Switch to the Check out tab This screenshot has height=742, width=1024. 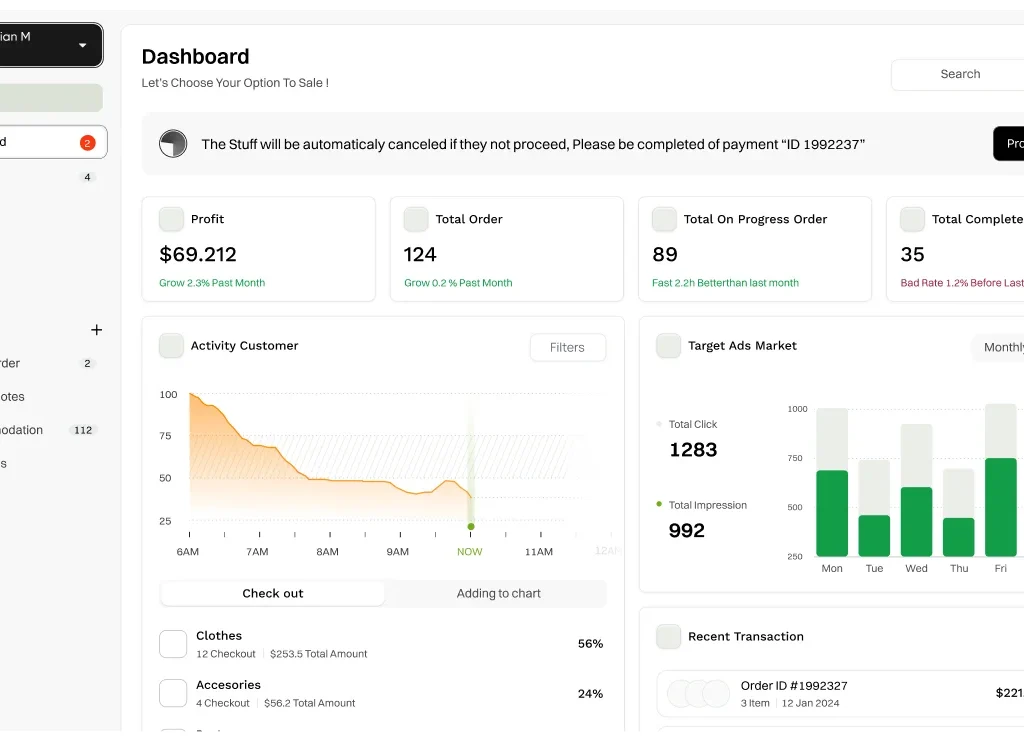point(272,593)
